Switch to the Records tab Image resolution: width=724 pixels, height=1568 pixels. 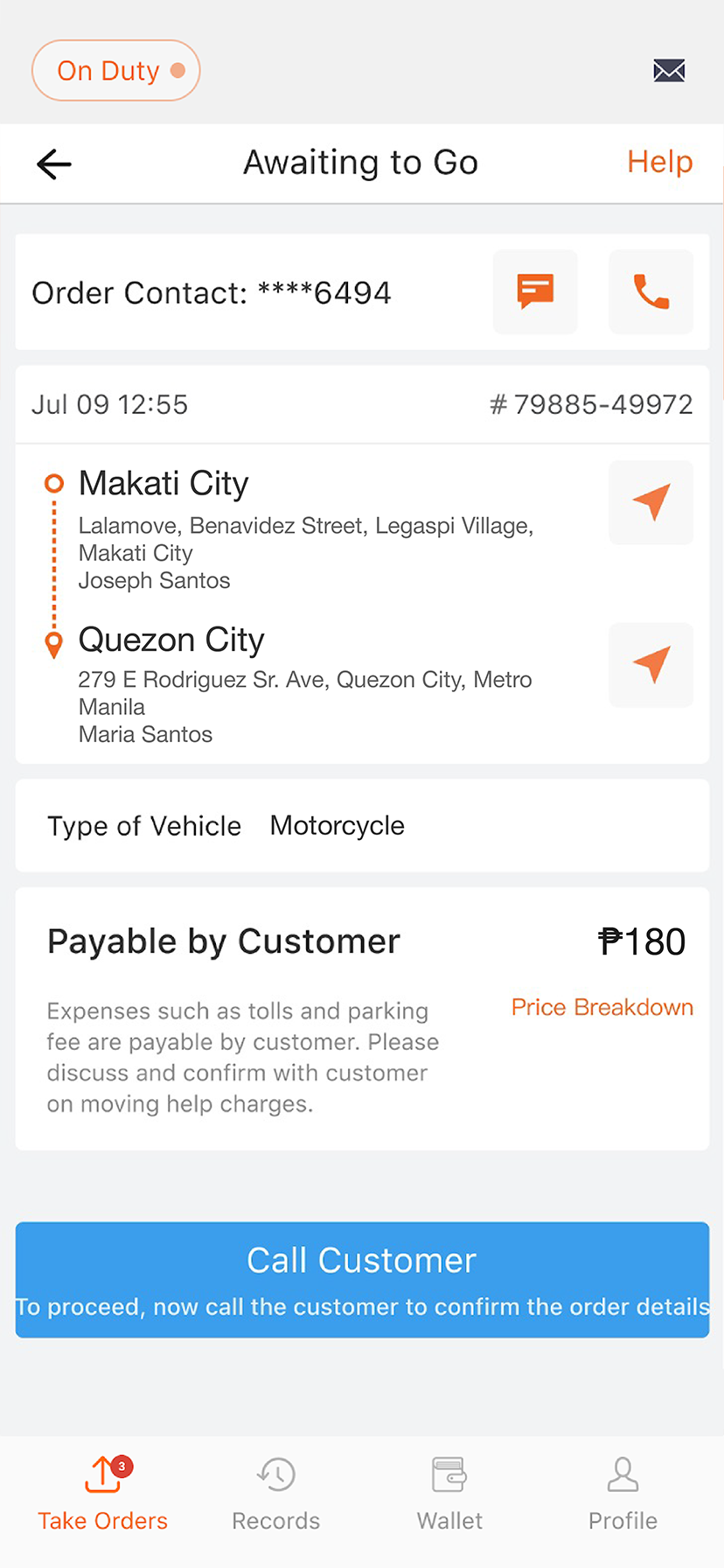(x=275, y=1494)
